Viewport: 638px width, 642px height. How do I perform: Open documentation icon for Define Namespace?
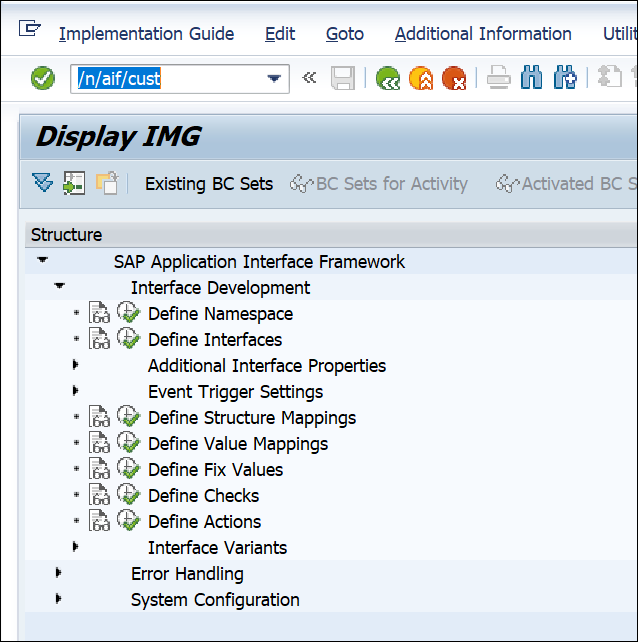point(100,313)
